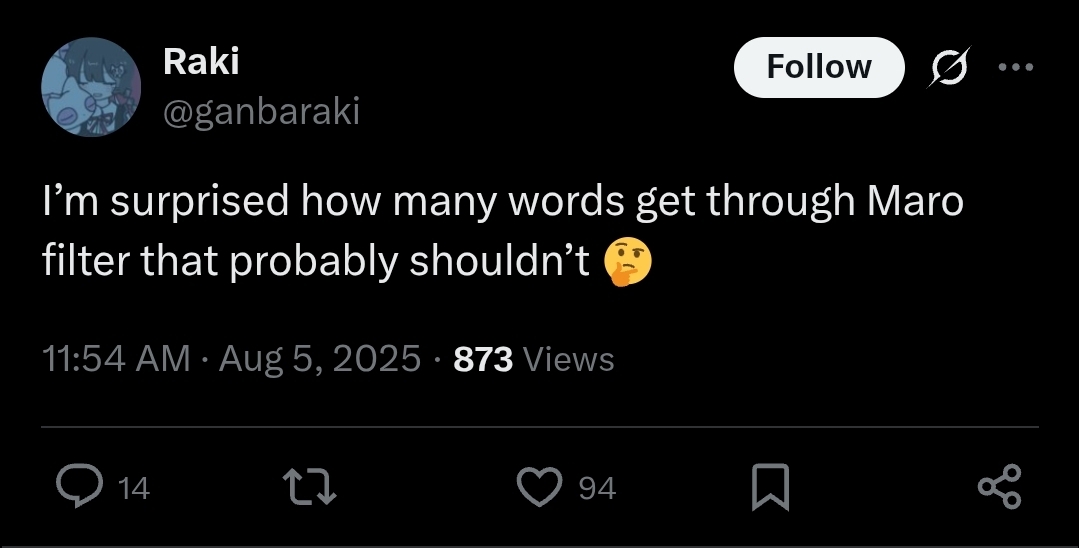Screen dimensions: 1079x548
Task: Follow the Raki account
Action: point(818,67)
